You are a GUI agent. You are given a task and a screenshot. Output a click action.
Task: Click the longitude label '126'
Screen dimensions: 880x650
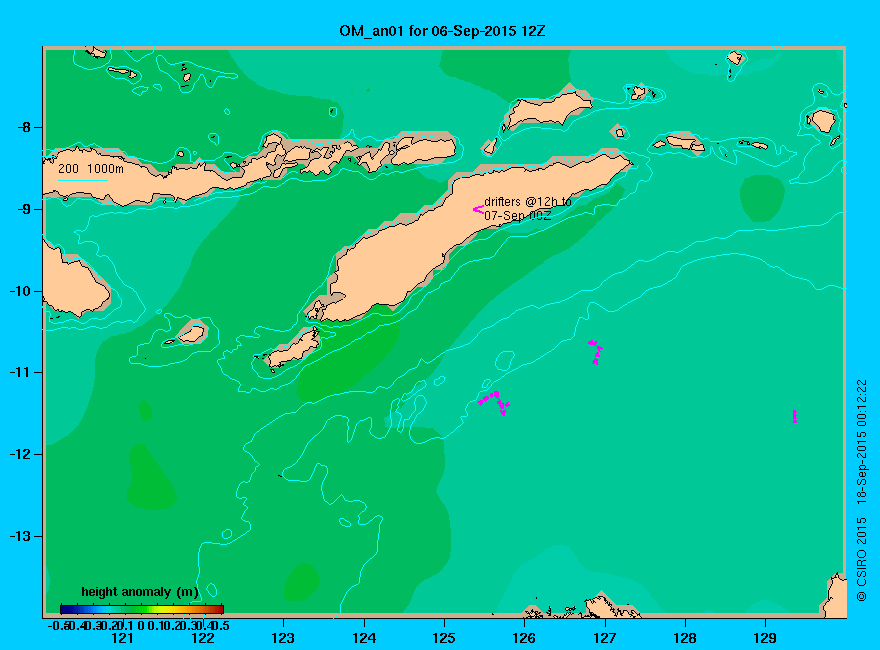coord(524,638)
